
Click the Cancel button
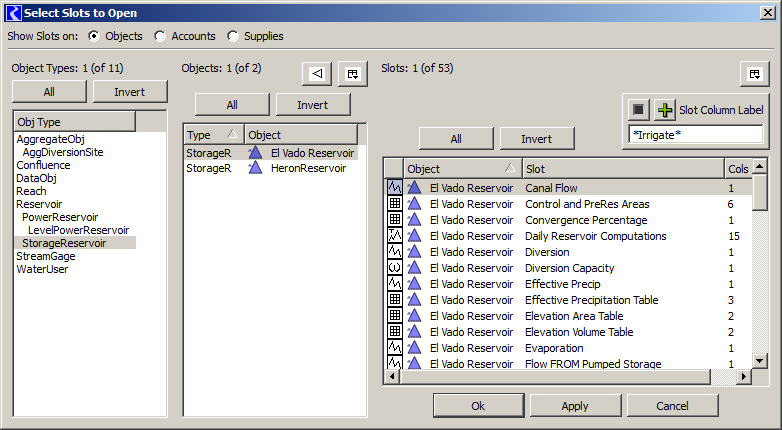click(x=672, y=406)
